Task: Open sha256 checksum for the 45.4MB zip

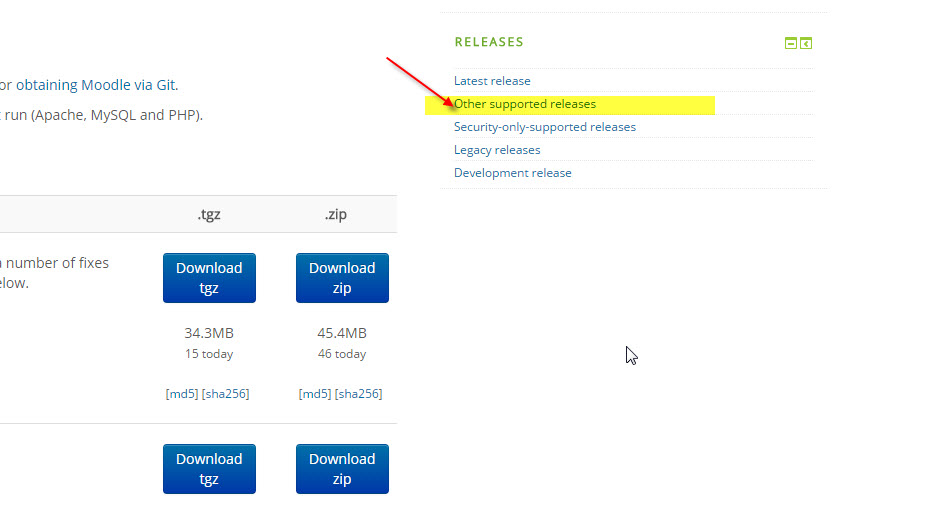Action: 358,394
